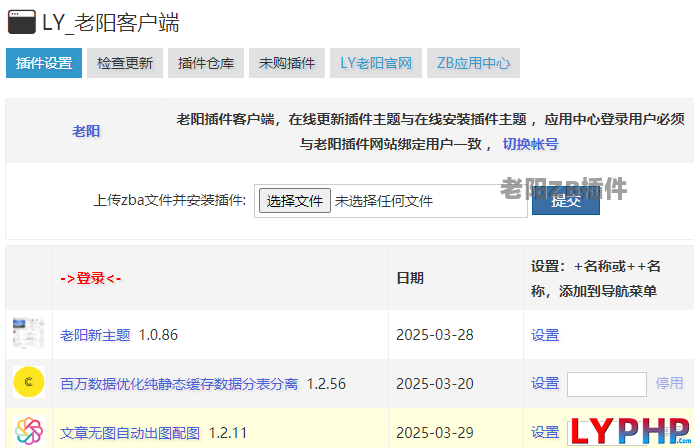Open the 插件仓库 tab

point(205,63)
